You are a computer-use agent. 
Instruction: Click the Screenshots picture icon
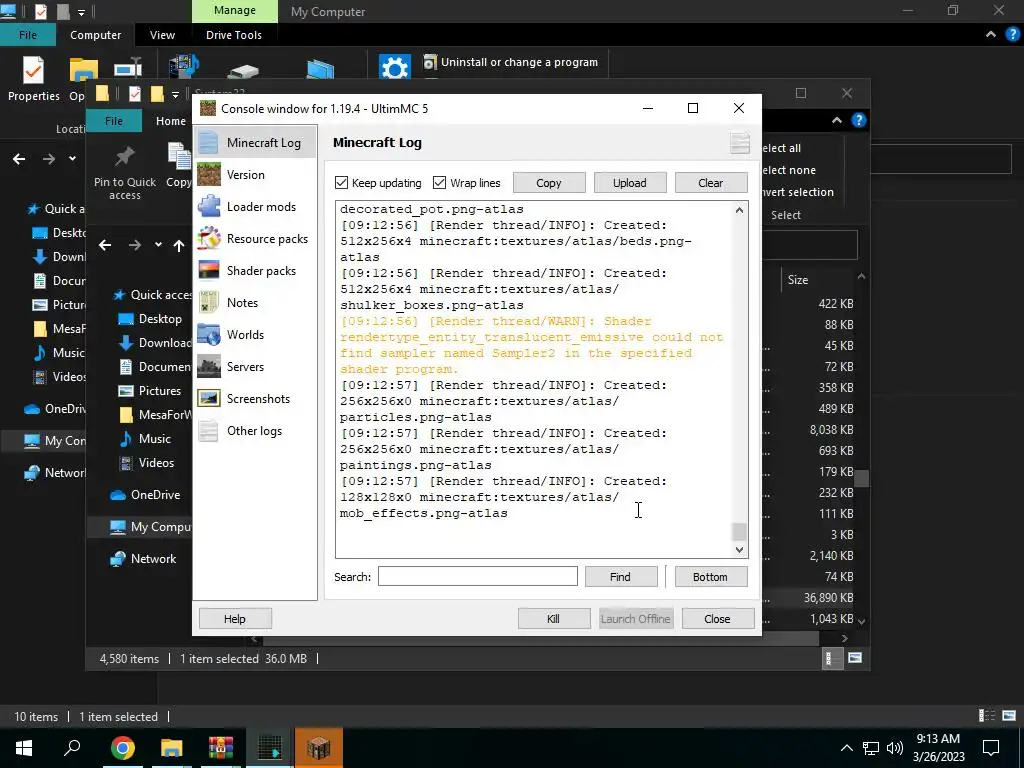tap(209, 398)
